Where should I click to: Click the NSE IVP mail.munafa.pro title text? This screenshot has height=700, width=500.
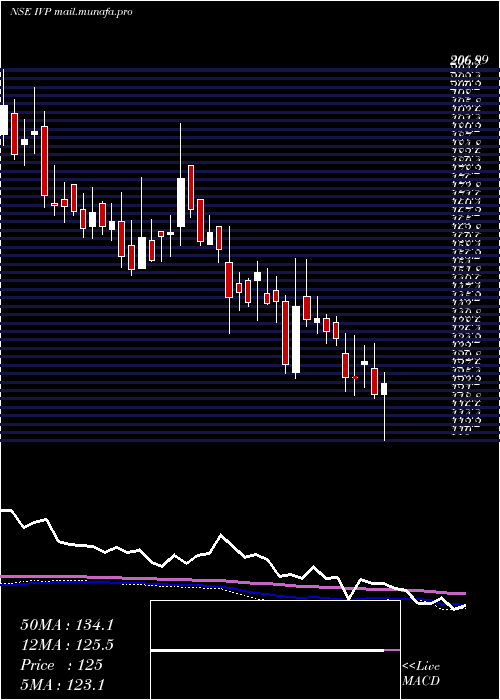(71, 12)
